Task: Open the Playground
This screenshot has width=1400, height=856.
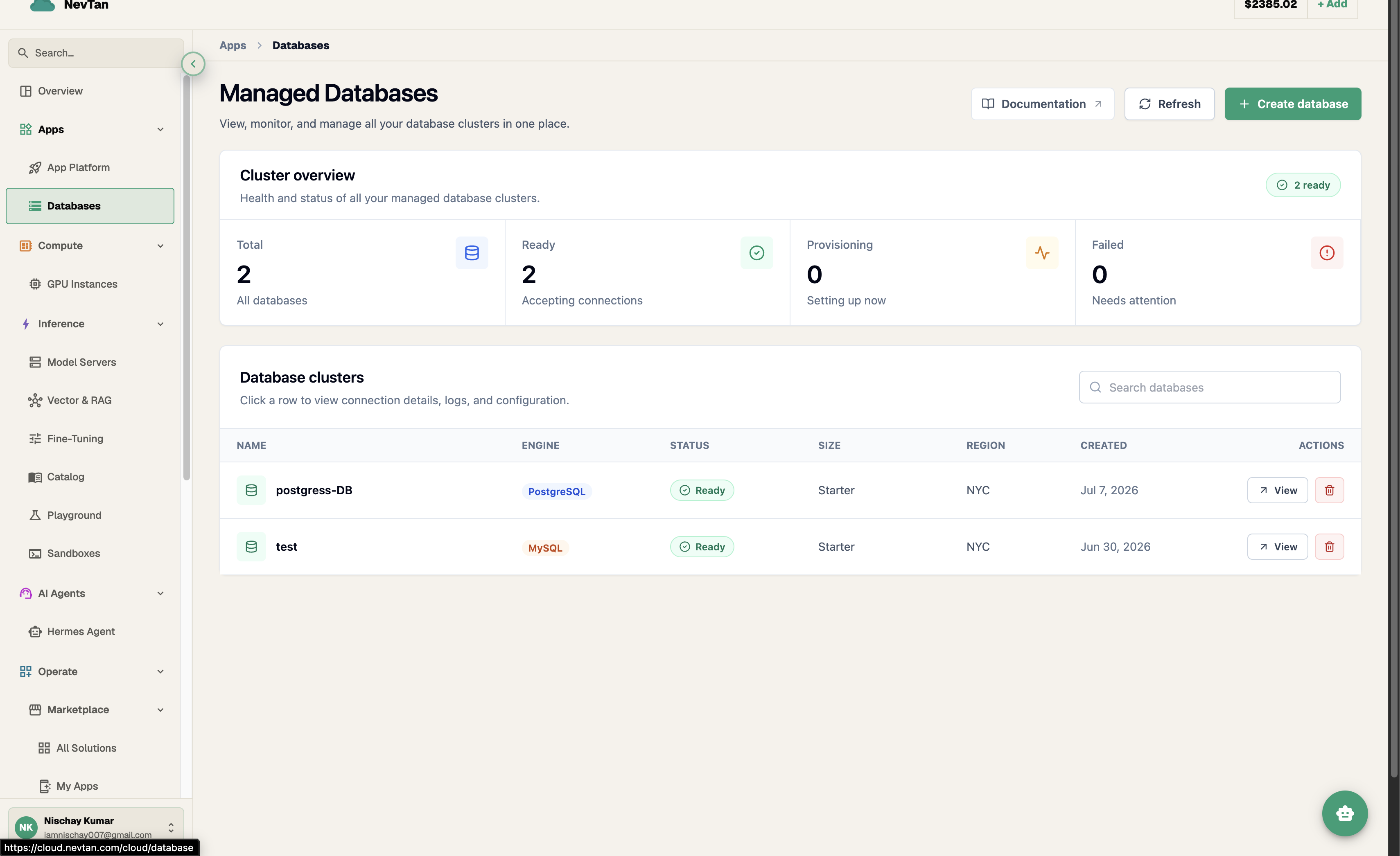Action: pyautogui.click(x=91, y=515)
